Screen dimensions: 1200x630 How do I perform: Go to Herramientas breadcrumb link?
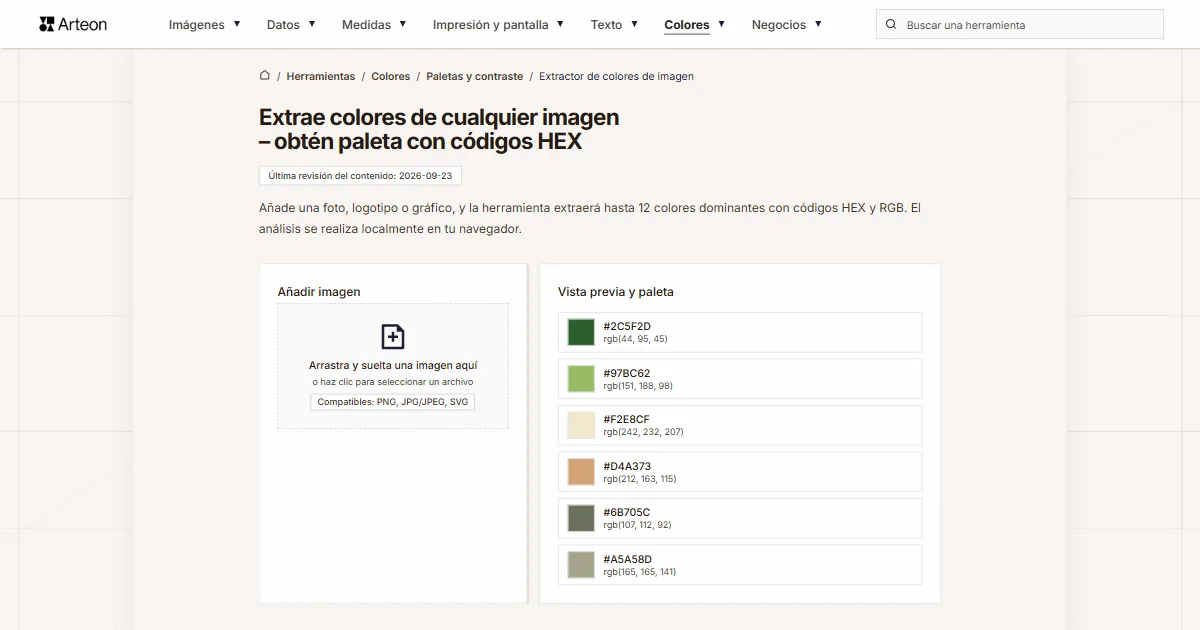[321, 76]
